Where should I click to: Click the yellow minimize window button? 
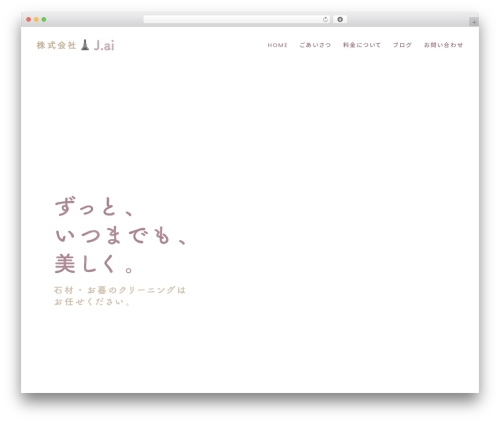point(36,20)
